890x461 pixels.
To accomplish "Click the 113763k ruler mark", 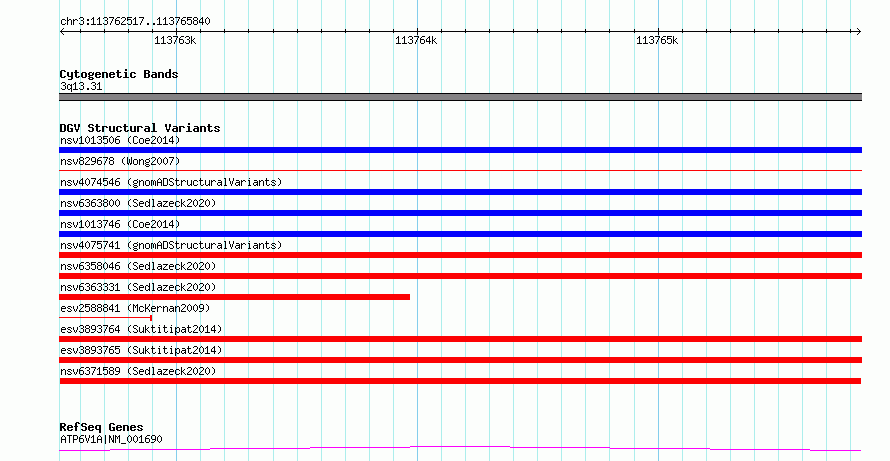I will pyautogui.click(x=175, y=40).
